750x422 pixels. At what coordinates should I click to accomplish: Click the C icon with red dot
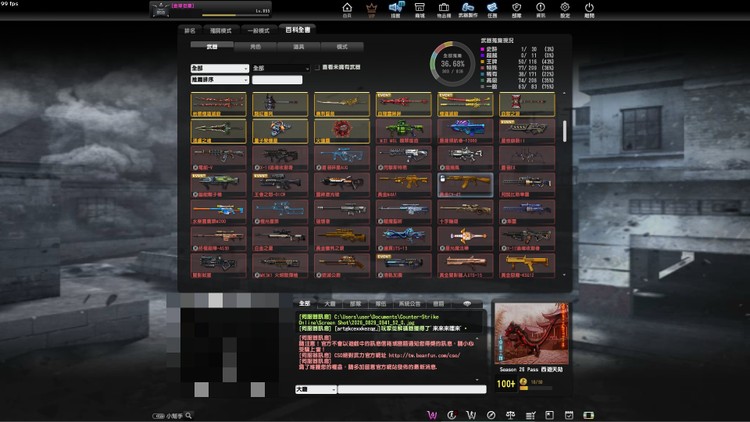[451, 415]
